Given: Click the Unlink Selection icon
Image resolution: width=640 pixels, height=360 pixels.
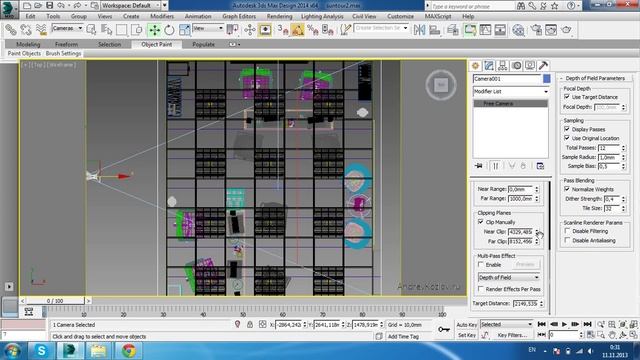Looking at the screenshot, I should (x=26, y=30).
